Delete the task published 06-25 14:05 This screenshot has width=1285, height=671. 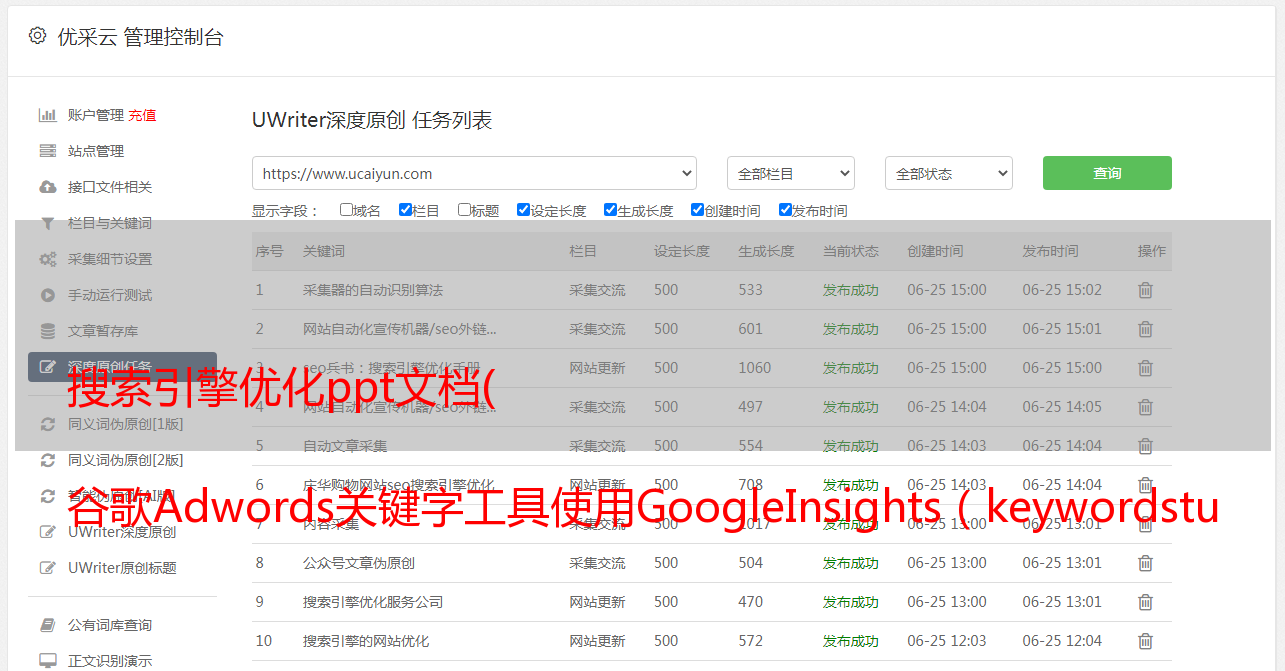1146,407
